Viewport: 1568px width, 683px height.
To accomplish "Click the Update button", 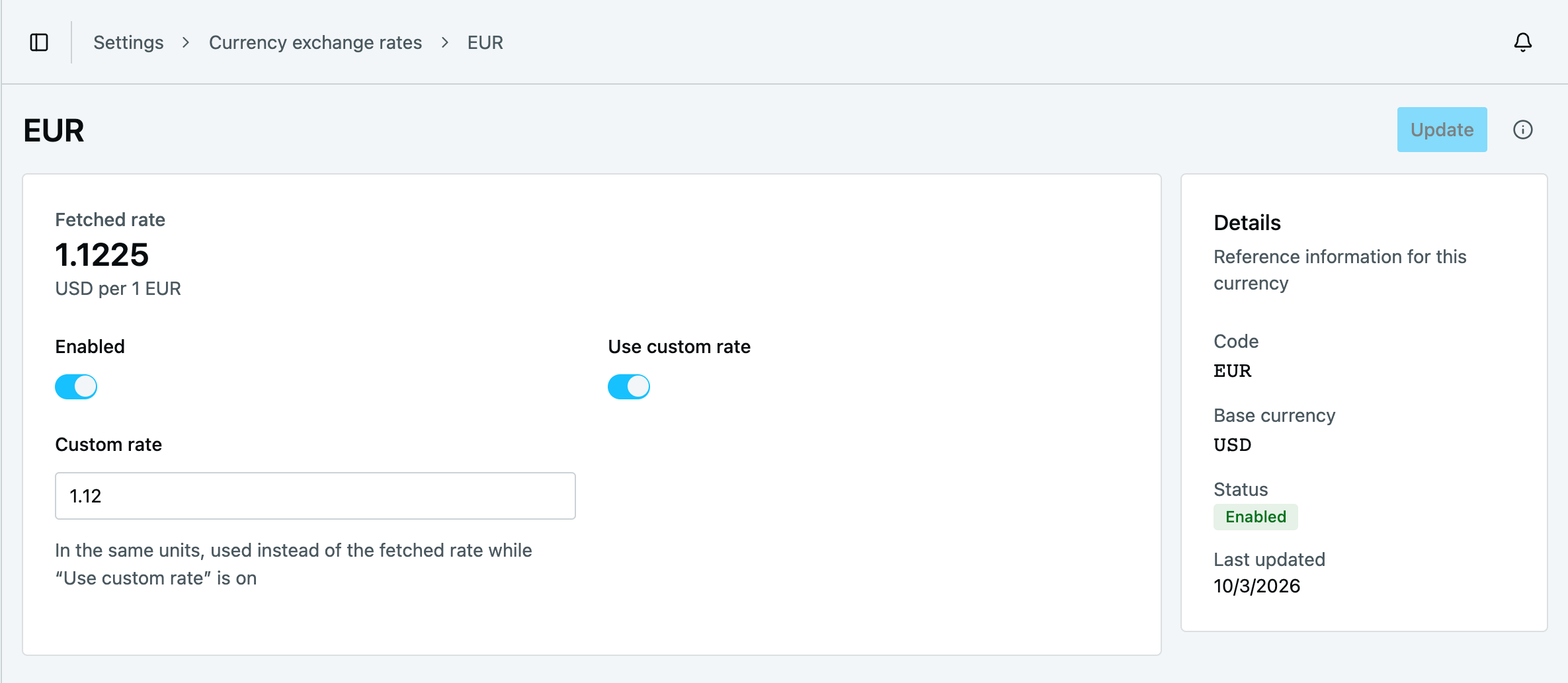I will coord(1442,130).
